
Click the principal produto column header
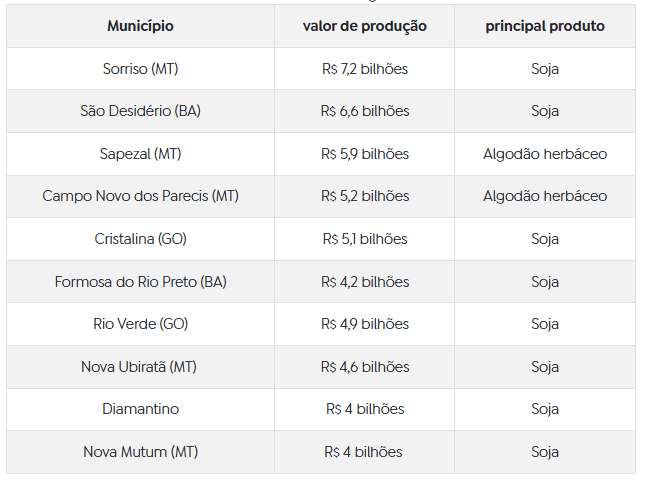click(545, 26)
